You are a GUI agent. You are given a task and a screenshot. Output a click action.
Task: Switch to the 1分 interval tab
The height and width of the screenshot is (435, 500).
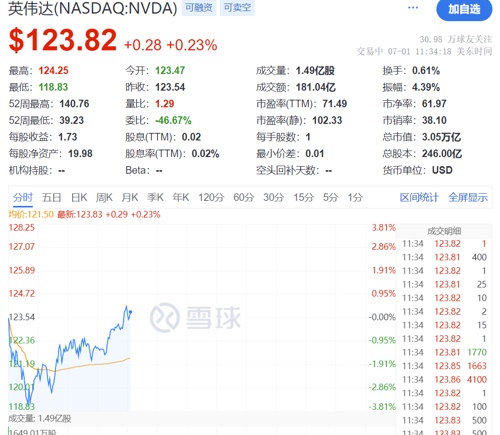[x=355, y=197]
